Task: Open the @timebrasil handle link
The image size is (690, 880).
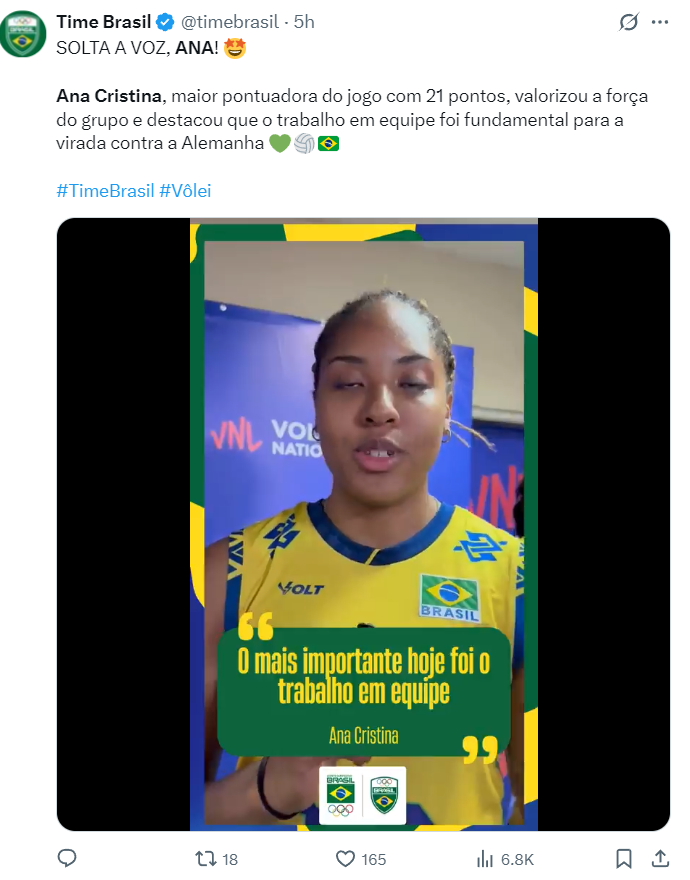Action: coord(230,22)
